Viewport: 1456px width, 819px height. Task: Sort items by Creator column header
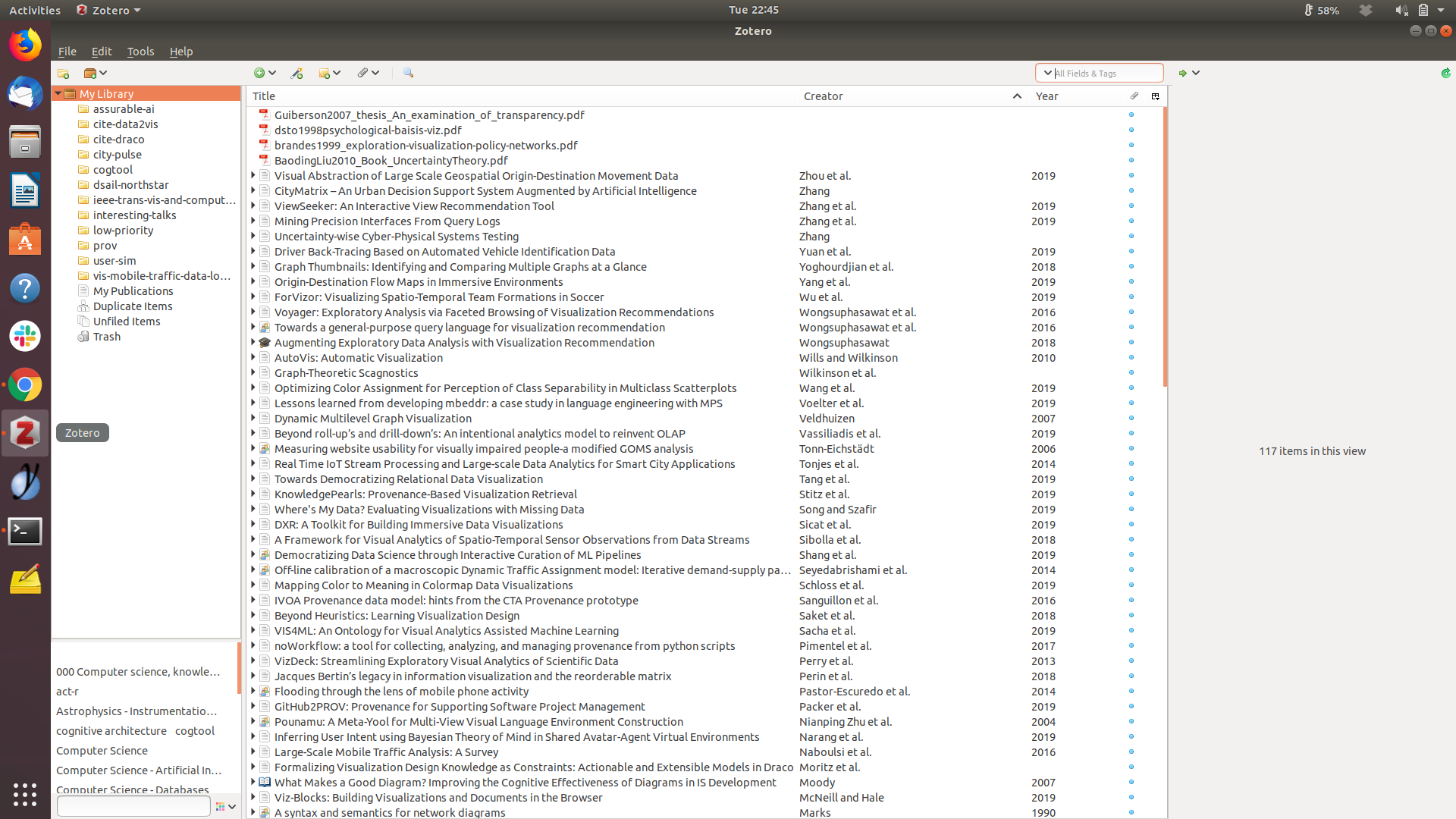tap(824, 96)
